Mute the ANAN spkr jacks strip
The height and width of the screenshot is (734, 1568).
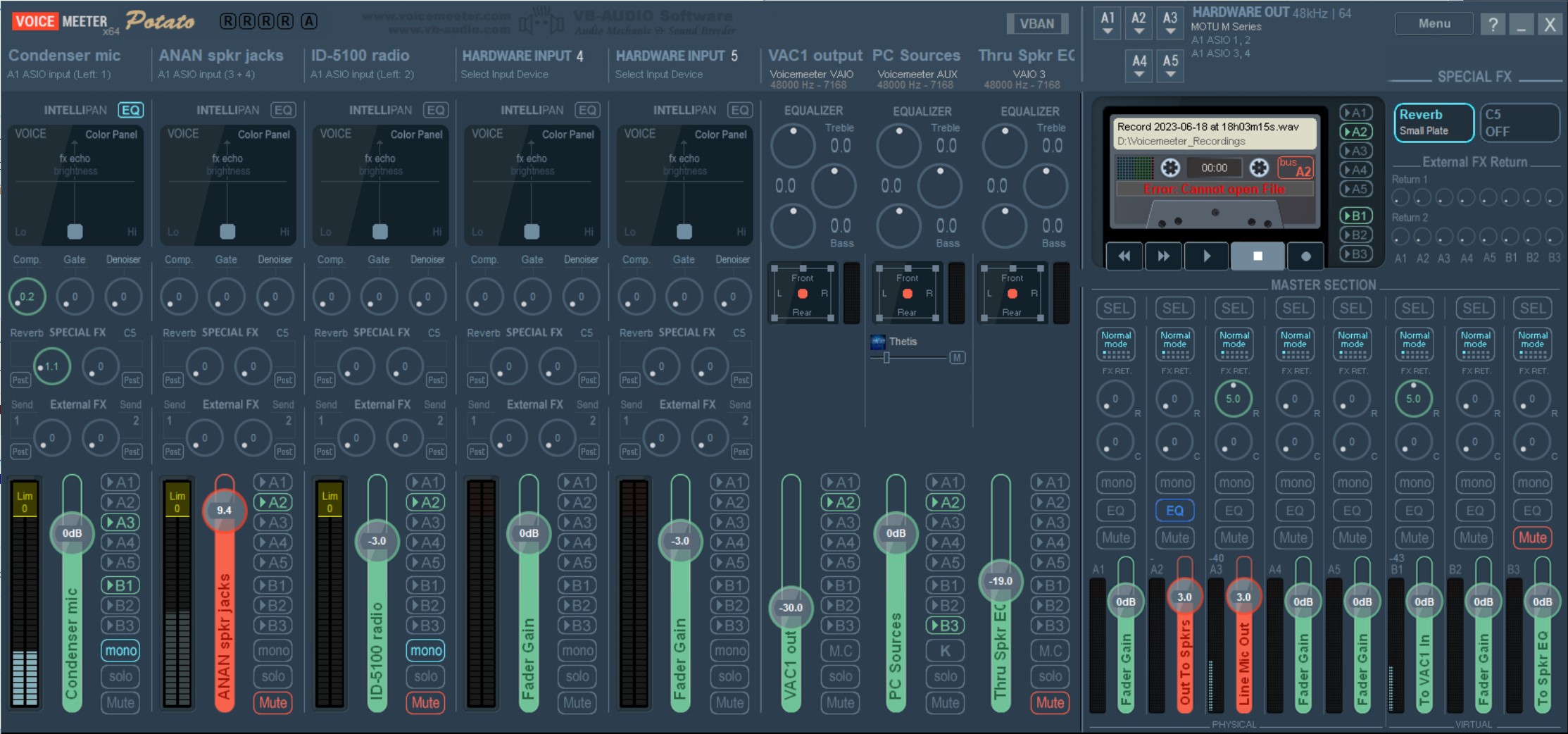tap(272, 702)
